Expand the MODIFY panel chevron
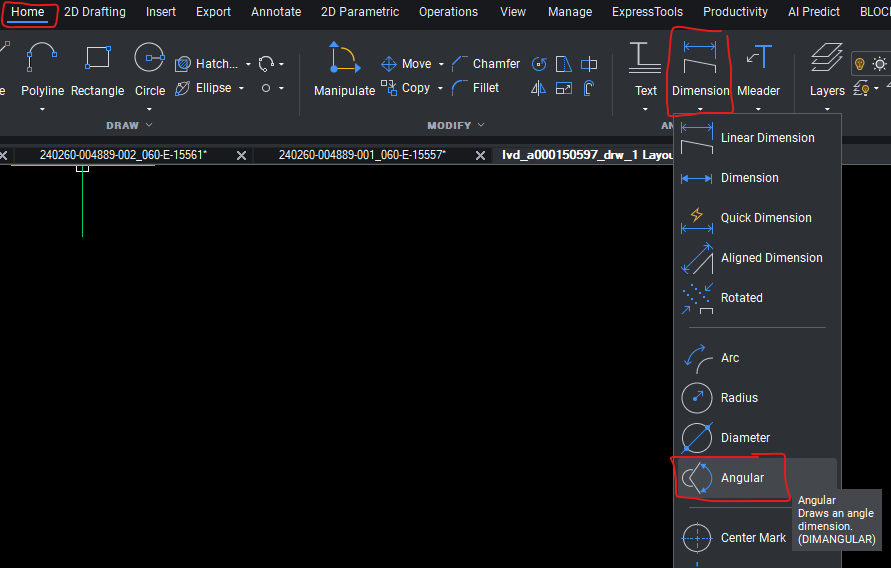This screenshot has height=568, width=891. pyautogui.click(x=481, y=125)
